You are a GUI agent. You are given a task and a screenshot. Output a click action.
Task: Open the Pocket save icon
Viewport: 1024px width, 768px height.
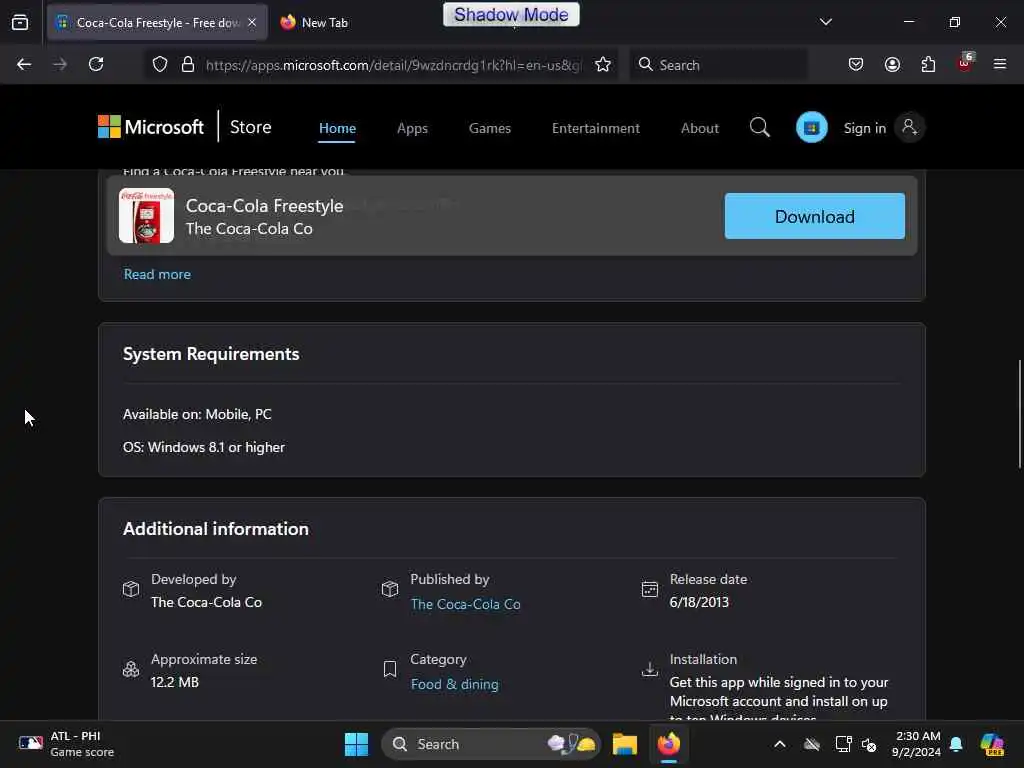pyautogui.click(x=856, y=64)
